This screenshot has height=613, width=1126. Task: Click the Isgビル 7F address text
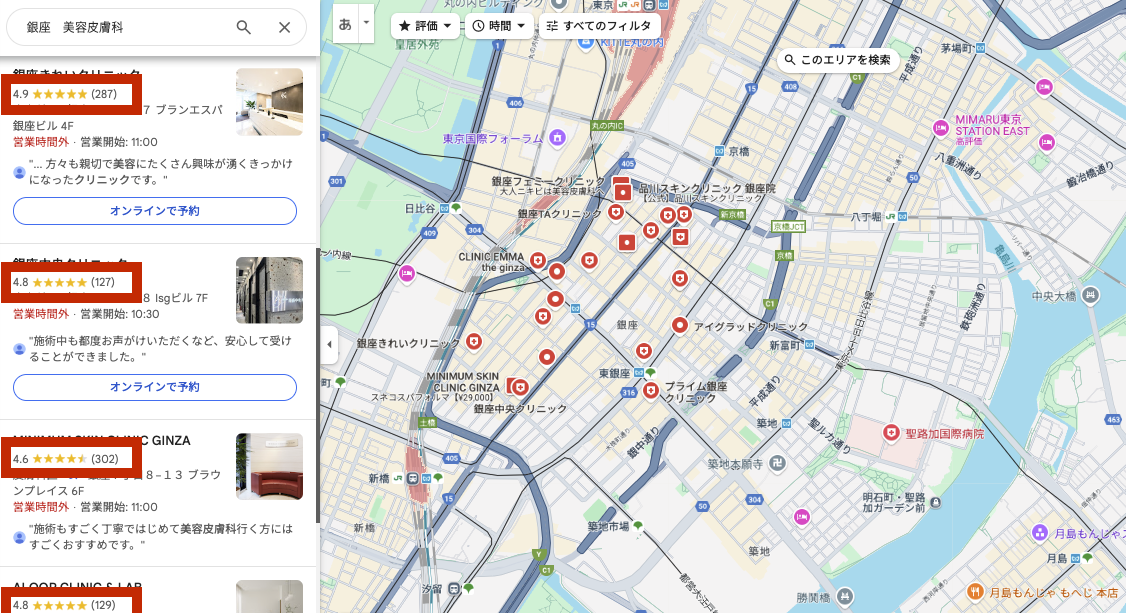click(175, 298)
